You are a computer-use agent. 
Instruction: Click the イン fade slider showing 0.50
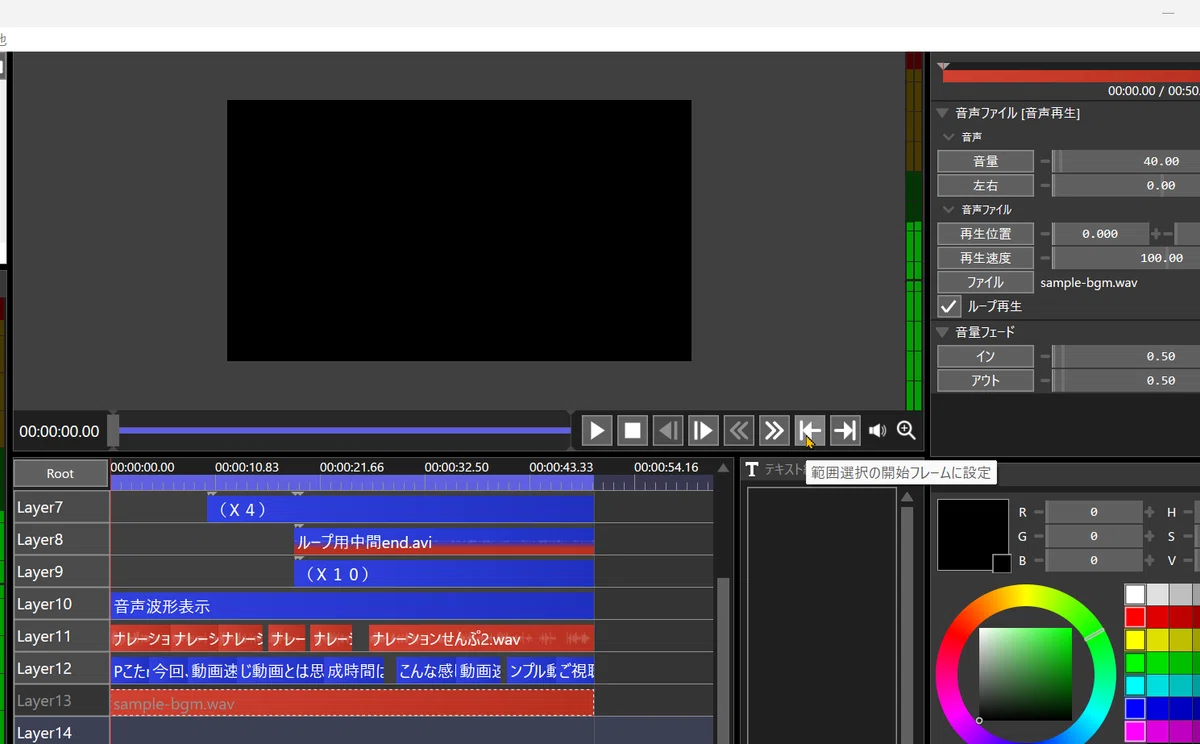click(1125, 356)
